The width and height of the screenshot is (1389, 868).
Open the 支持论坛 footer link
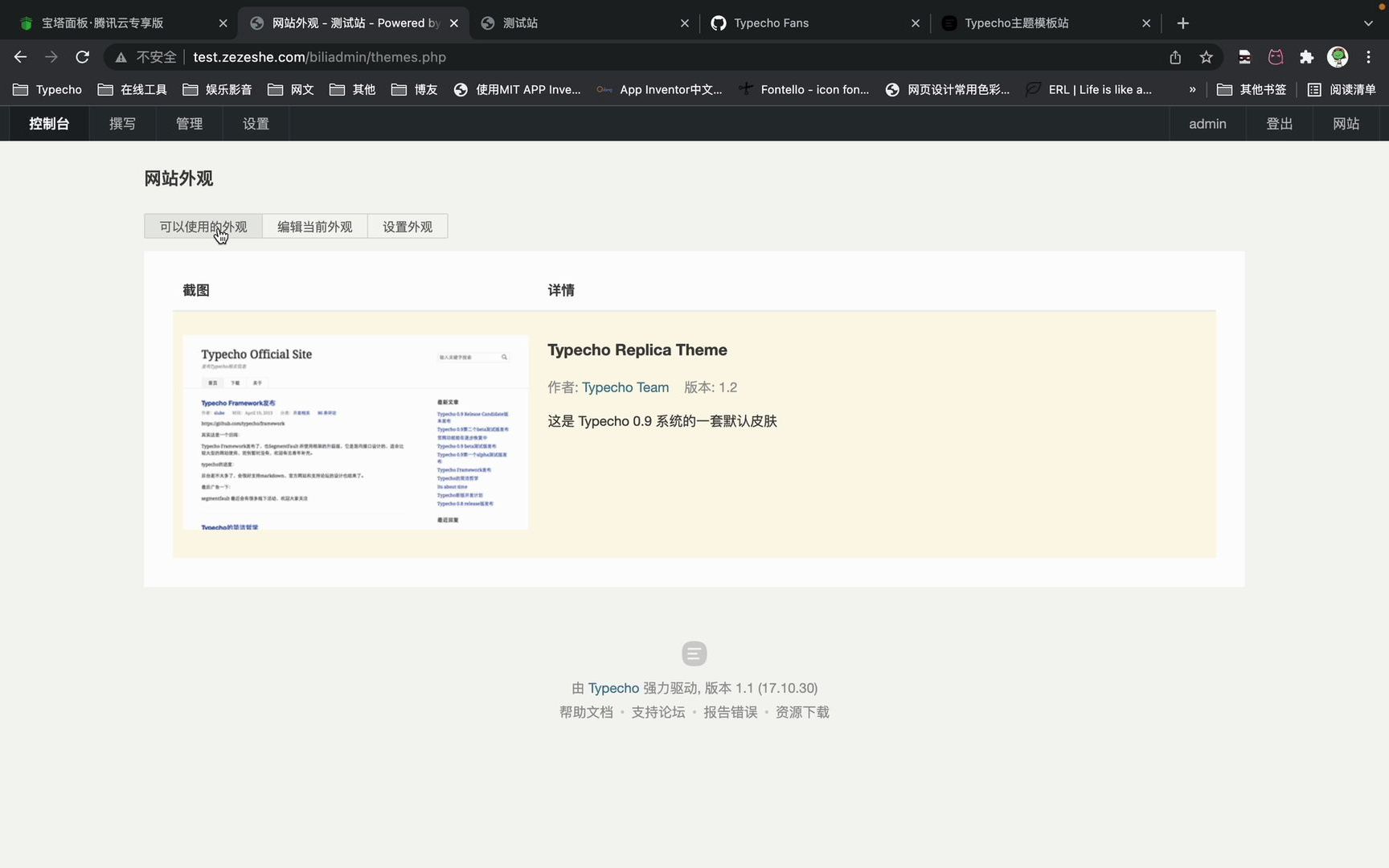pyautogui.click(x=658, y=713)
